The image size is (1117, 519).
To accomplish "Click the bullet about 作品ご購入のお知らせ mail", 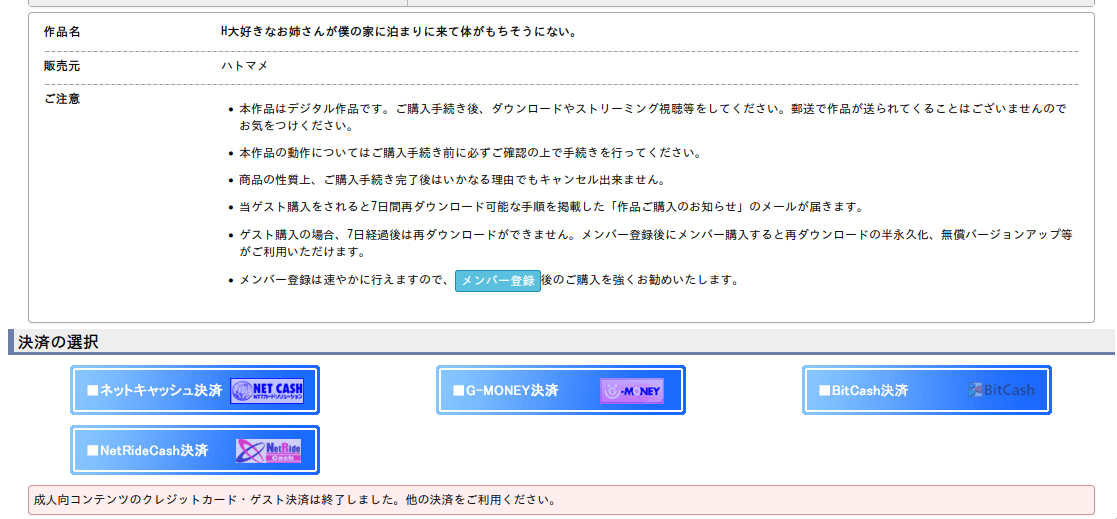I will (551, 207).
